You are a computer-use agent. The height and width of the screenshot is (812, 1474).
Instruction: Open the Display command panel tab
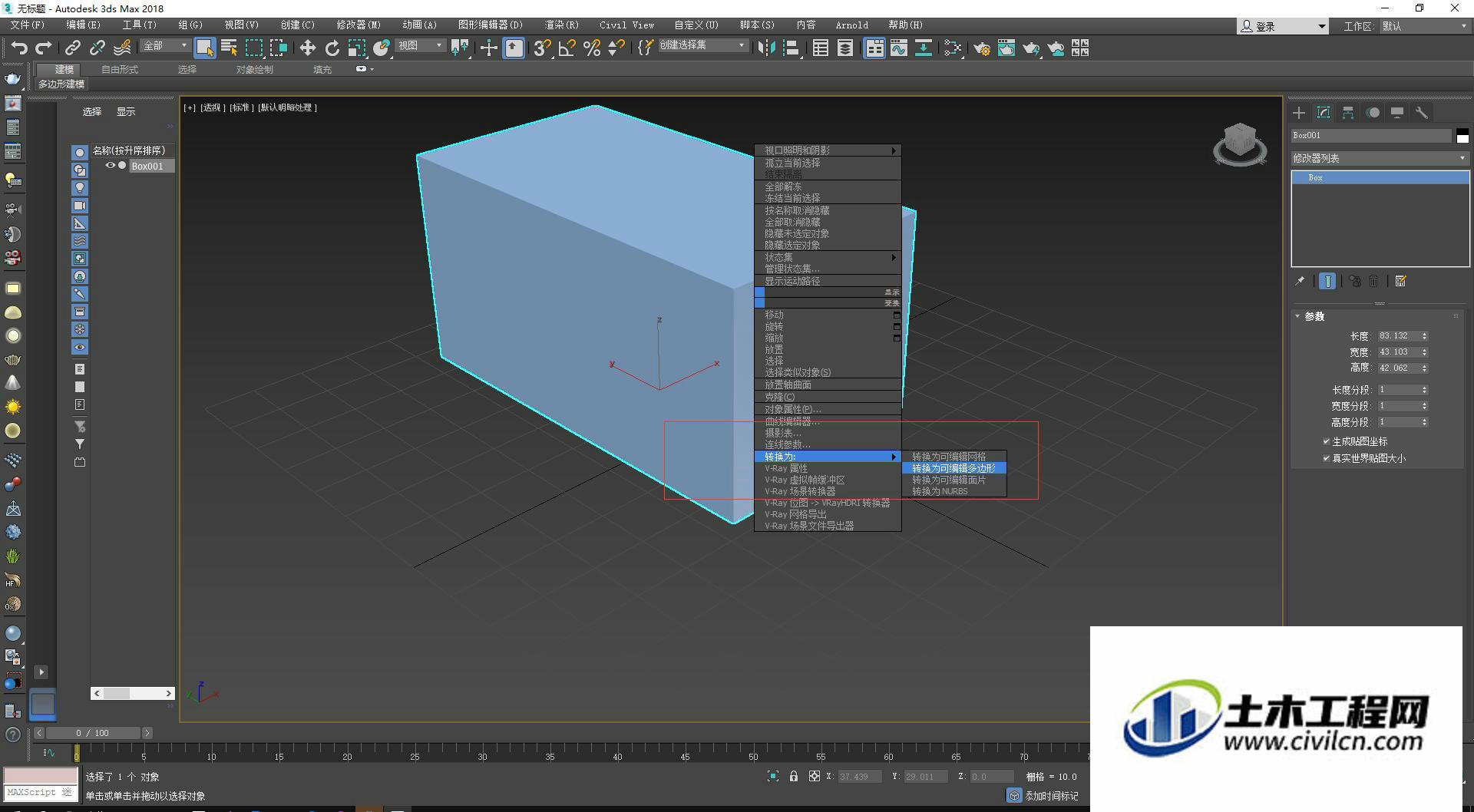click(x=1397, y=113)
